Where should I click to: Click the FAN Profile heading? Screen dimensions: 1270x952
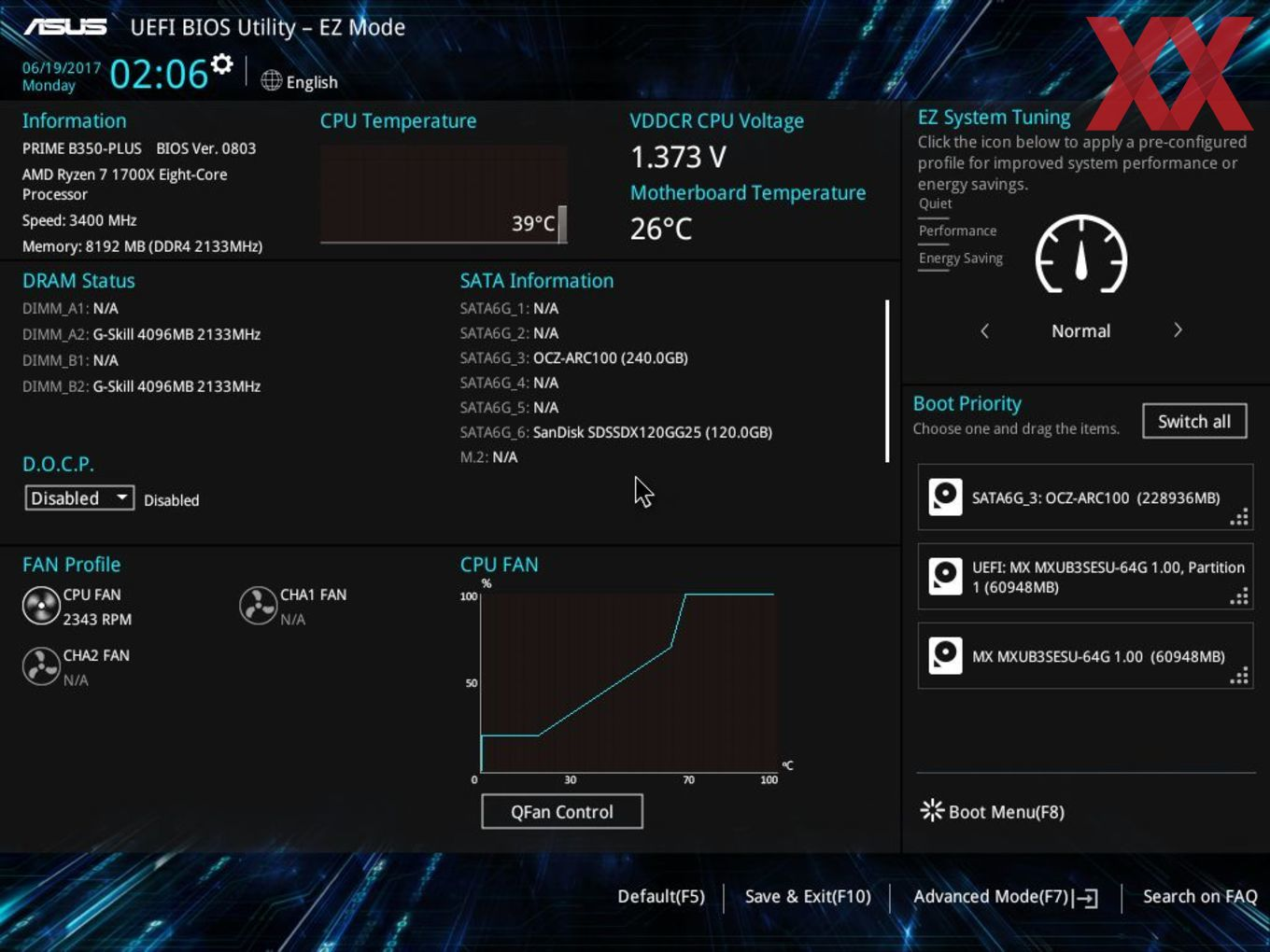(x=71, y=565)
